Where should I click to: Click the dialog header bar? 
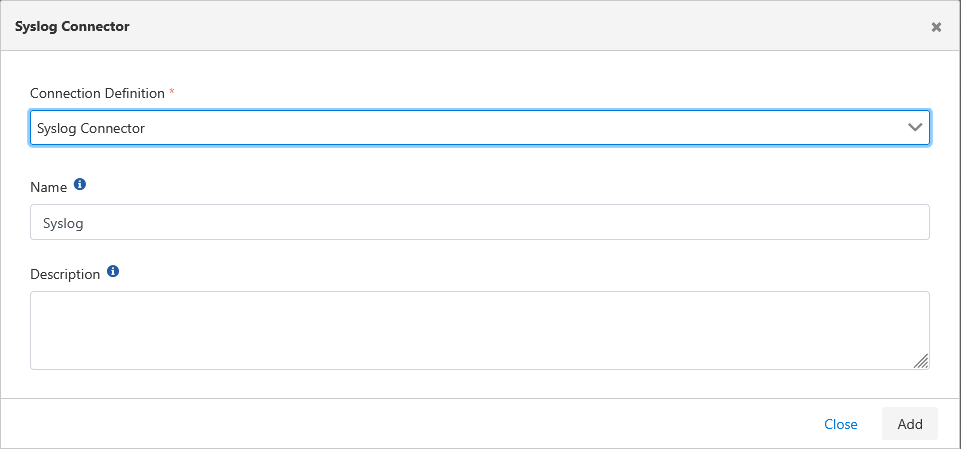point(500,27)
